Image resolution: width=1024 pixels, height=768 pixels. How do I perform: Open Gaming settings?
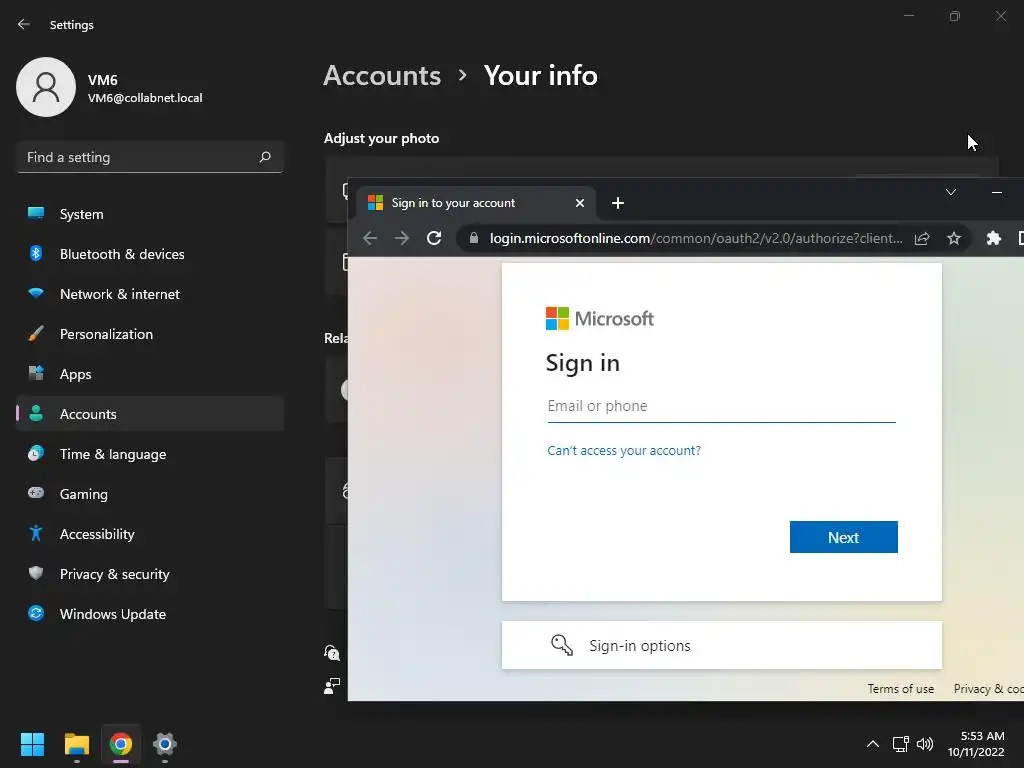click(x=150, y=494)
